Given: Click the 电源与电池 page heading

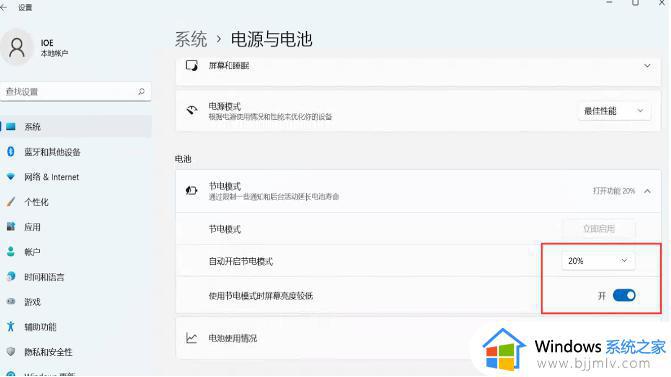Looking at the screenshot, I should point(271,39).
